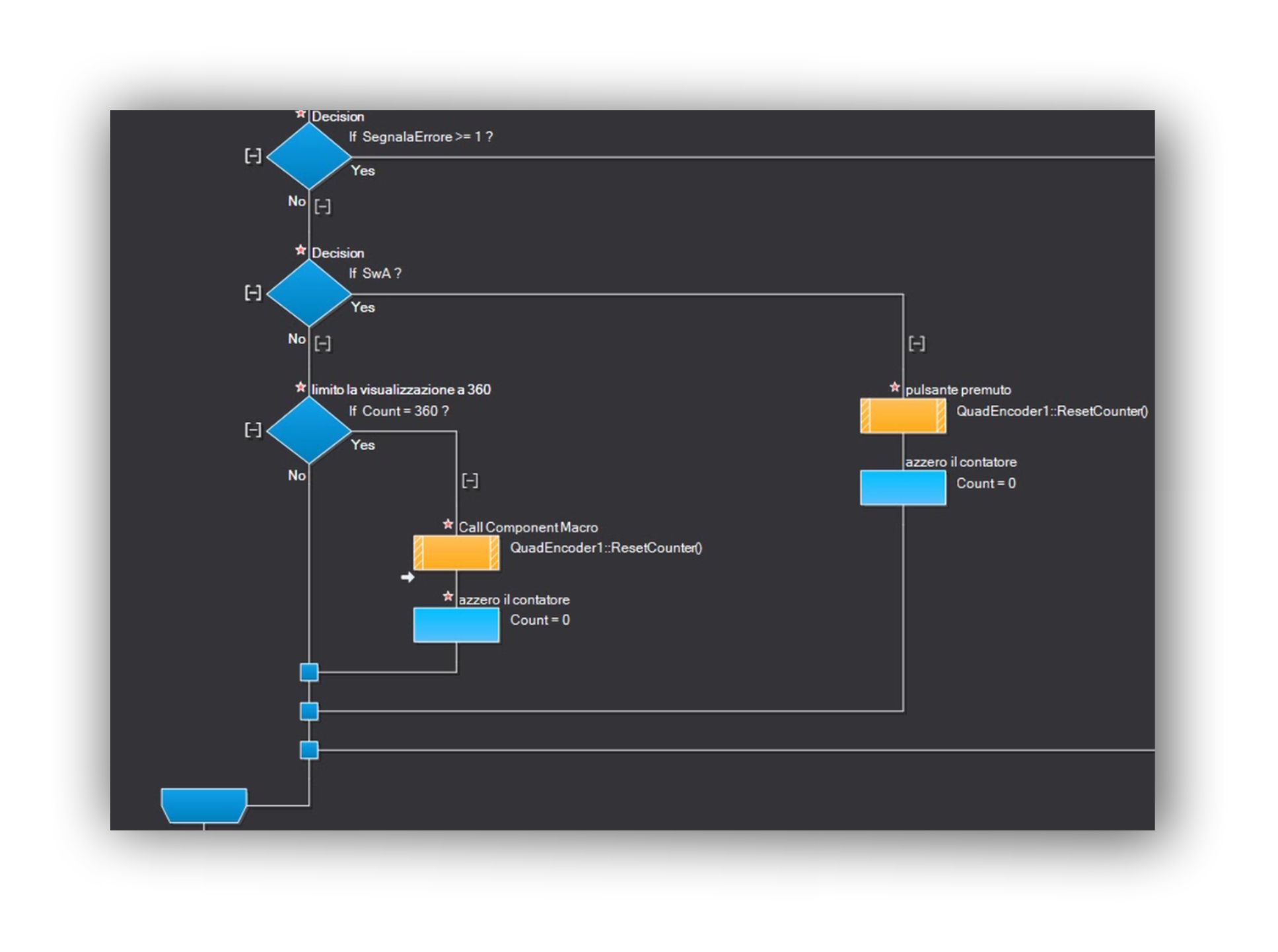Select the SegnalaErrore decision diamond
Image resolution: width=1278 pixels, height=952 pixels.
(308, 156)
